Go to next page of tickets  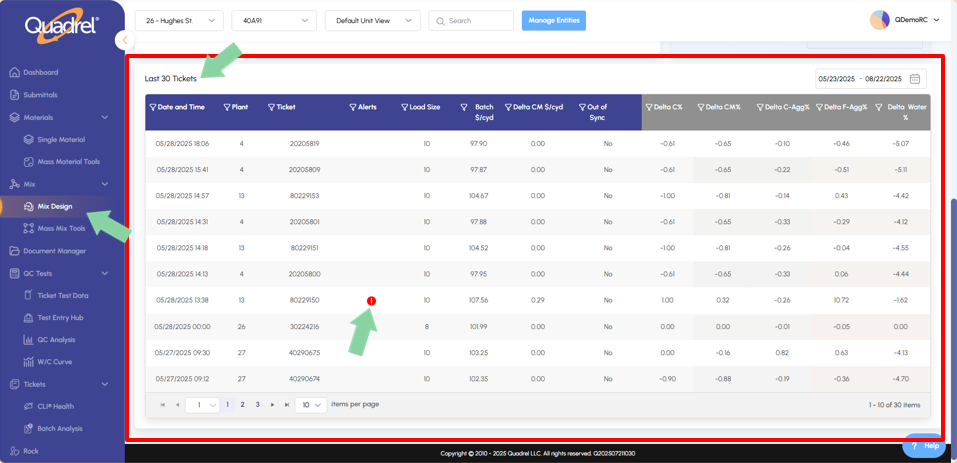[x=272, y=405]
